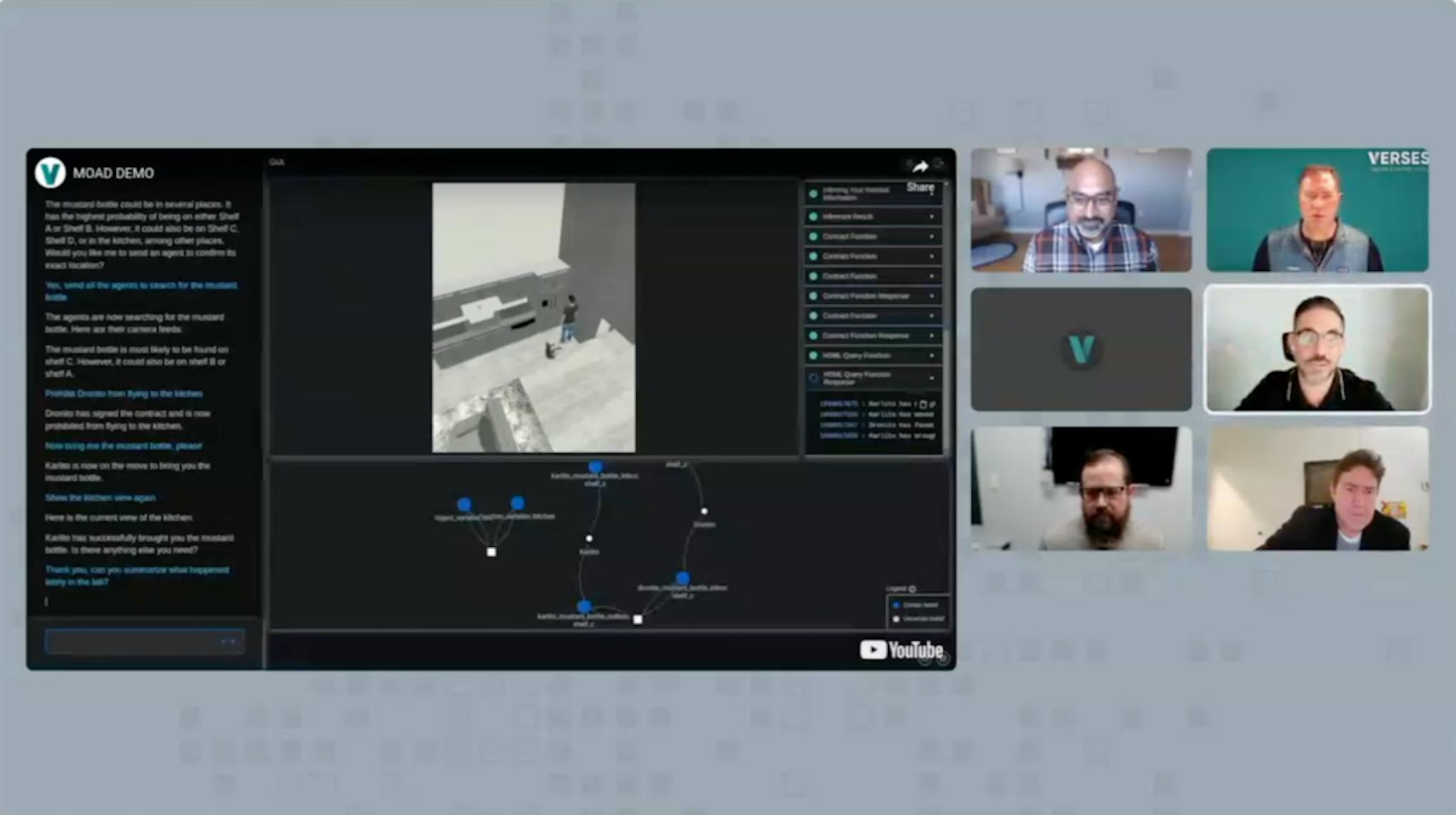Viewport: 1456px width, 815px height.
Task: Collapse the HSML Query Function Response entry
Action: click(931, 378)
